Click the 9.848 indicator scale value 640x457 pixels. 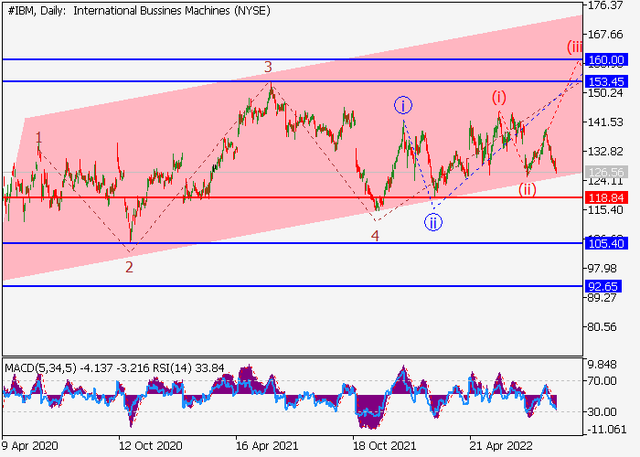coord(602,364)
